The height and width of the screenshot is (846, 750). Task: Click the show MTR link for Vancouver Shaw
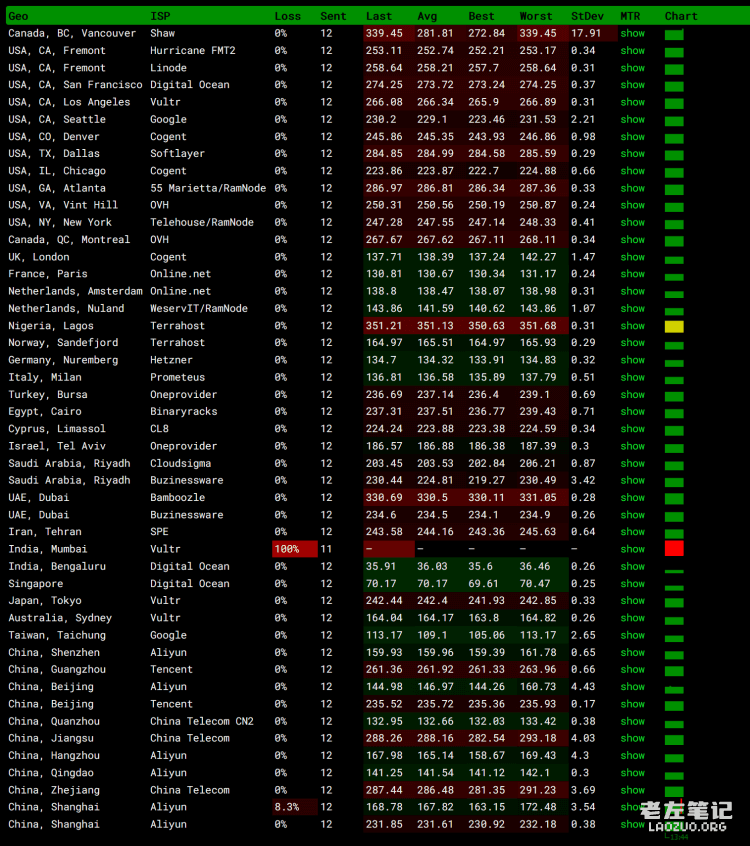tap(632, 33)
